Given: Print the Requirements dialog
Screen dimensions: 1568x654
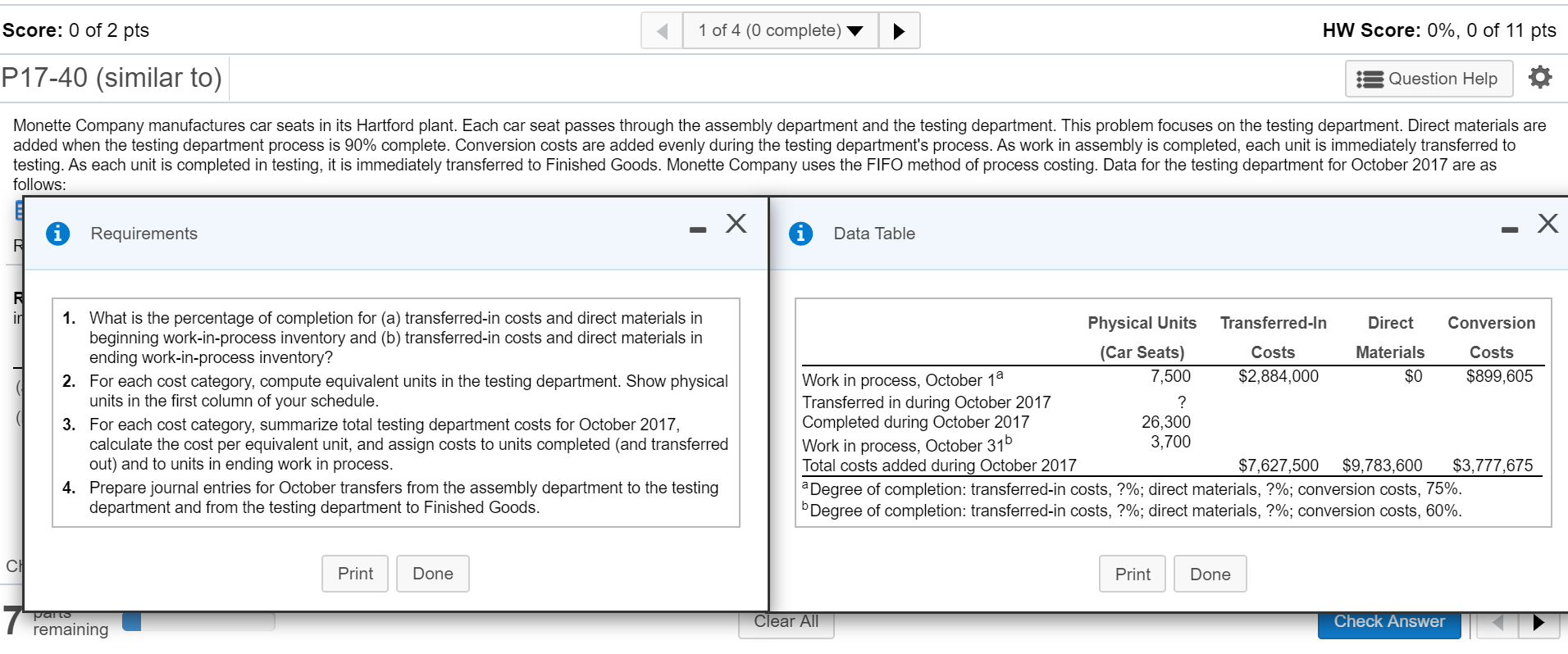Looking at the screenshot, I should coord(355,574).
